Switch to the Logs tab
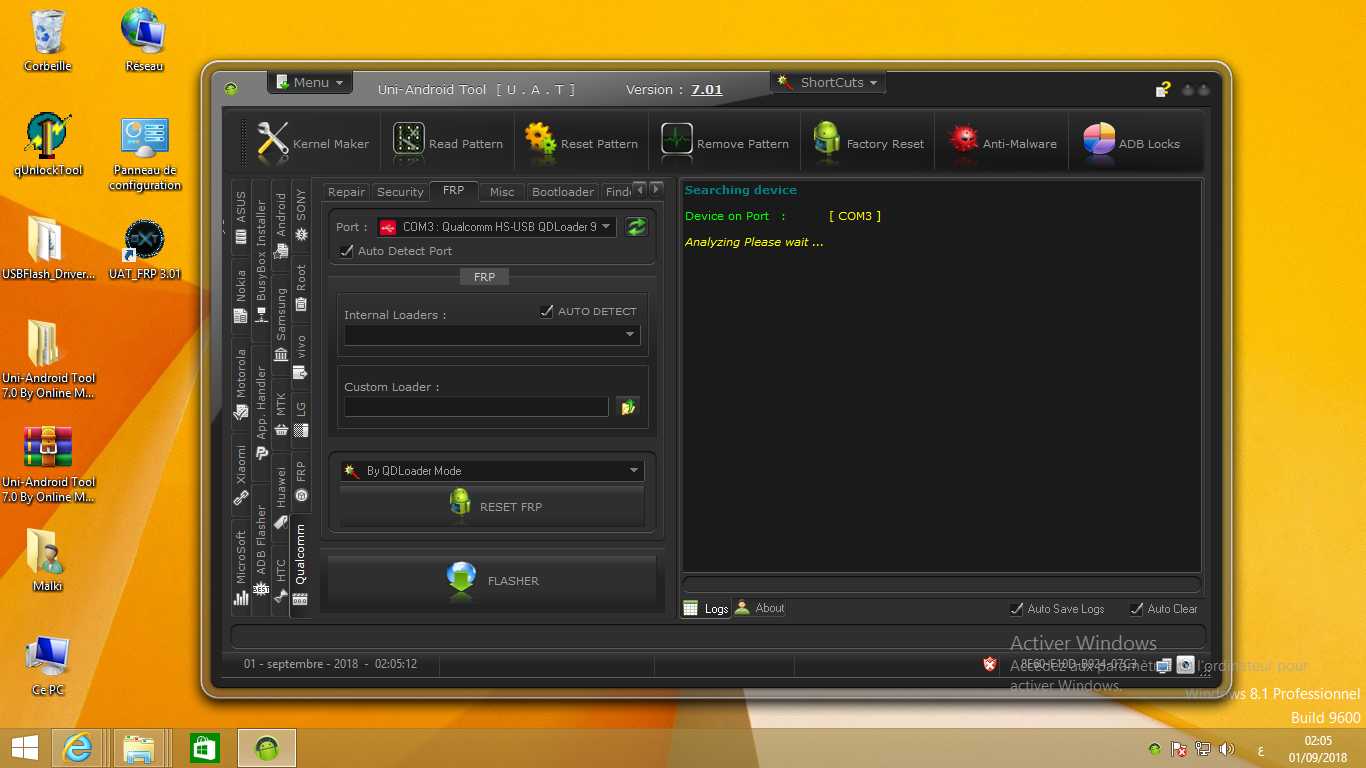 (706, 608)
